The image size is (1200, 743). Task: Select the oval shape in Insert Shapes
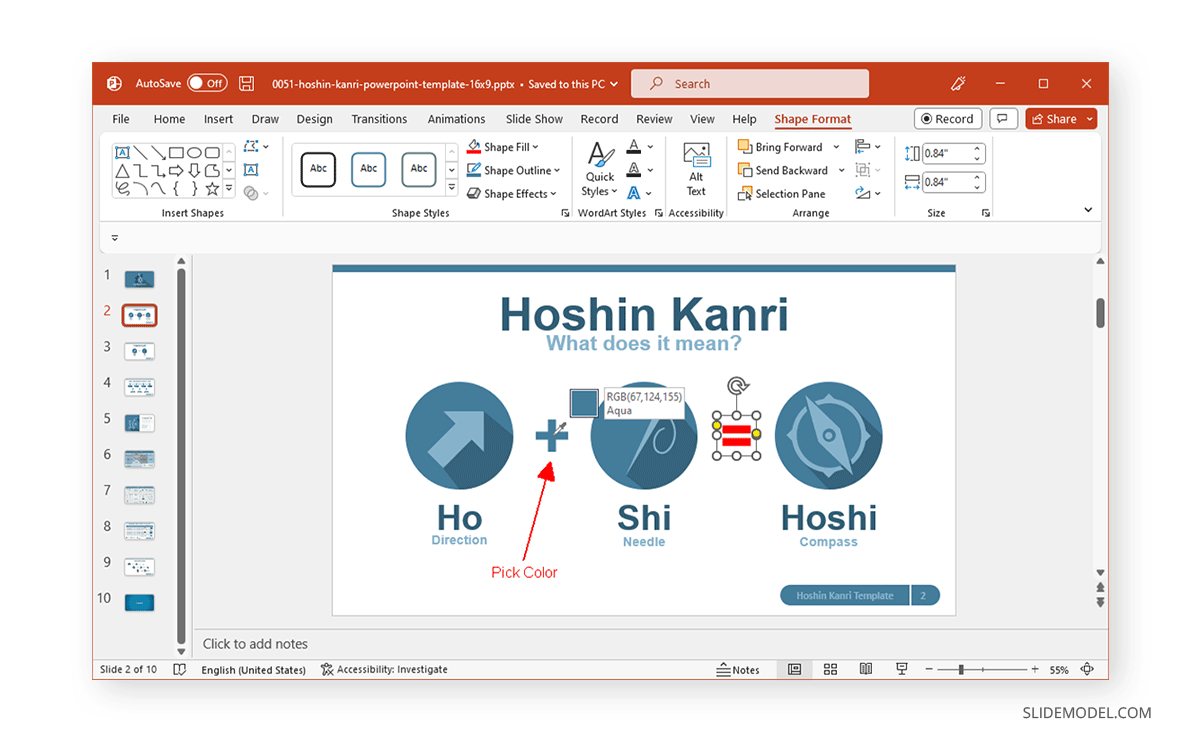click(x=194, y=151)
